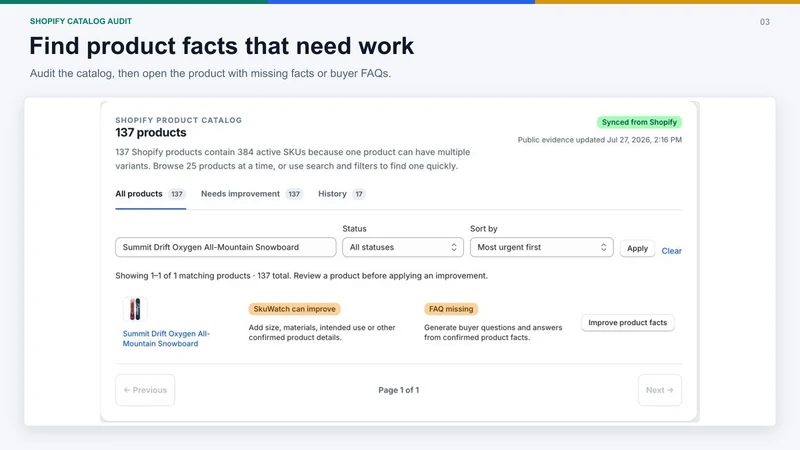Switch to the Needs improvement tab

tap(252, 194)
